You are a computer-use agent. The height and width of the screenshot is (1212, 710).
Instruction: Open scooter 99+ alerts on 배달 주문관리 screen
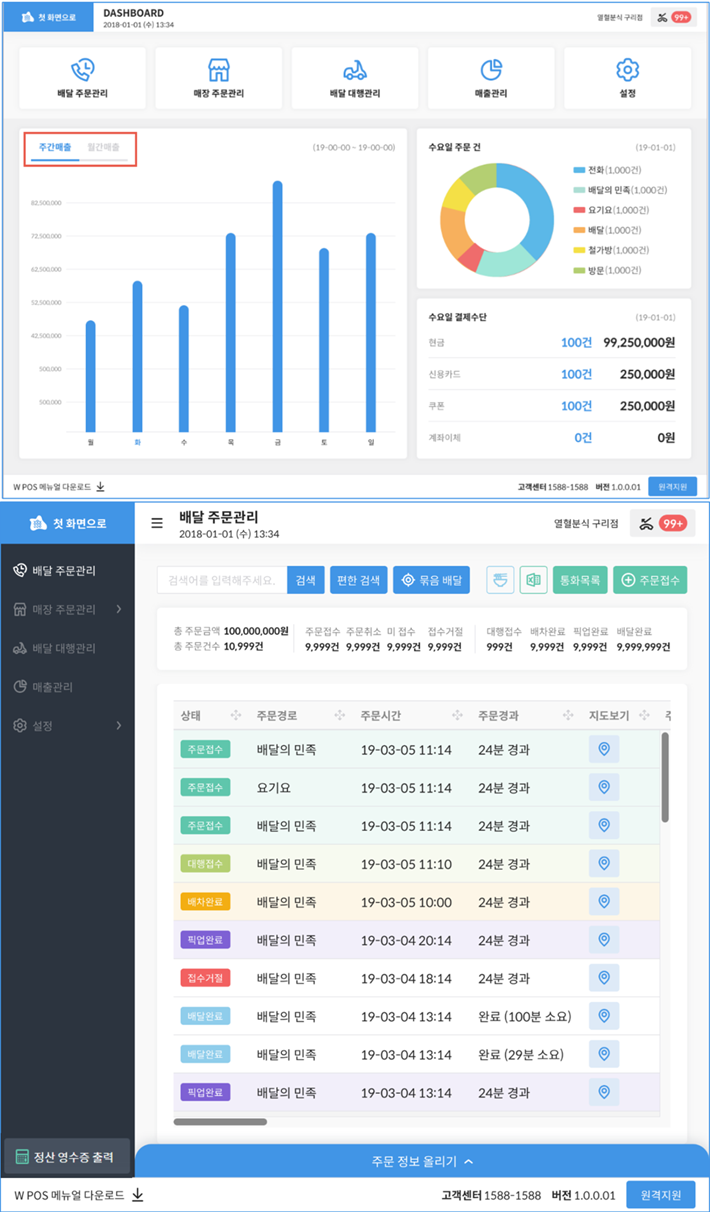pos(663,524)
